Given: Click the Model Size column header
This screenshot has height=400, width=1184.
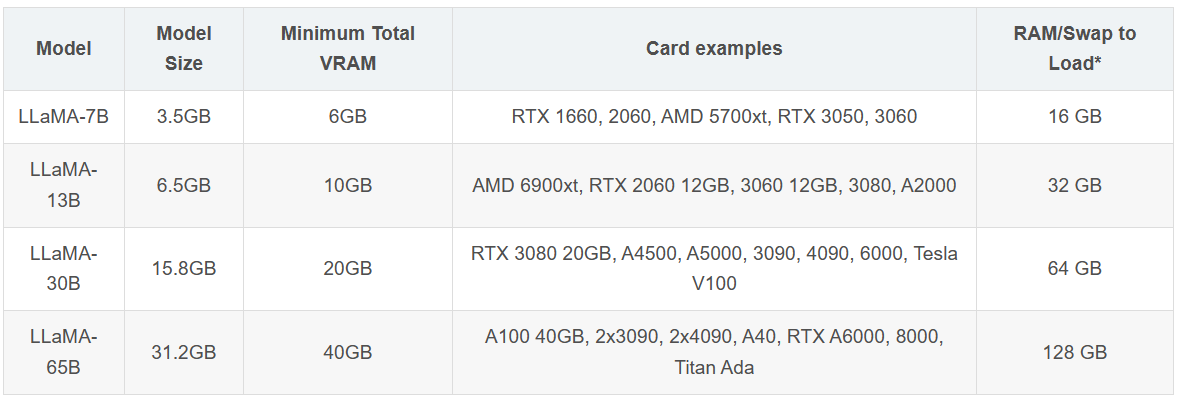Looking at the screenshot, I should [184, 49].
